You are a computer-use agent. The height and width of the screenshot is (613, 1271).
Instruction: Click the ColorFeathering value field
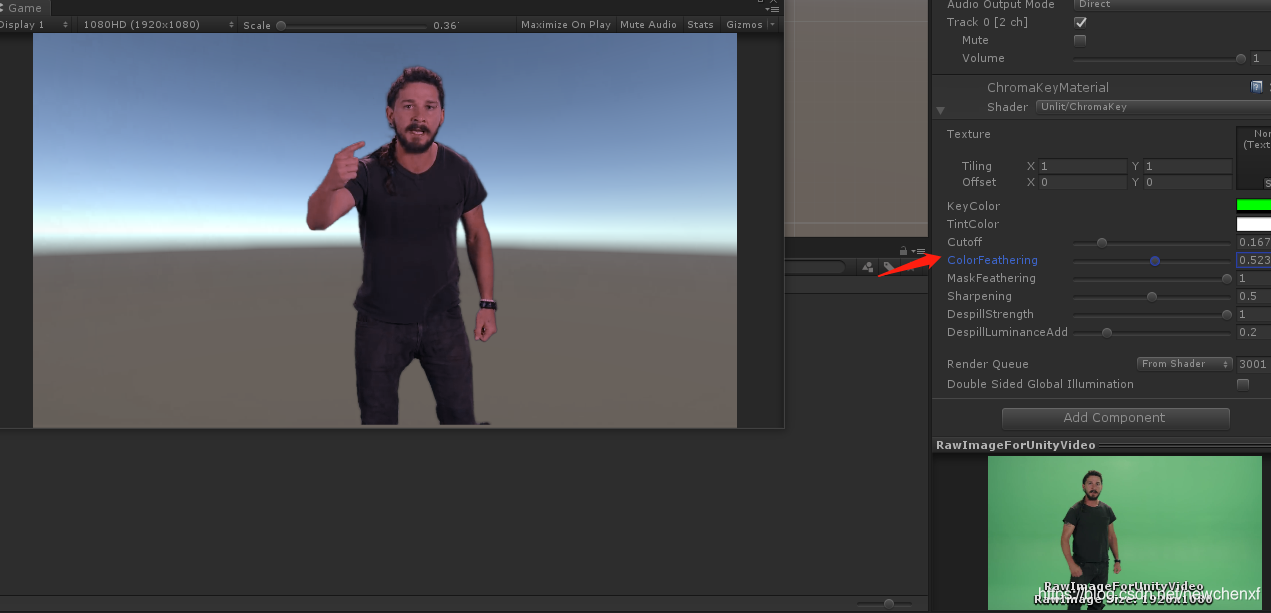click(x=1254, y=260)
